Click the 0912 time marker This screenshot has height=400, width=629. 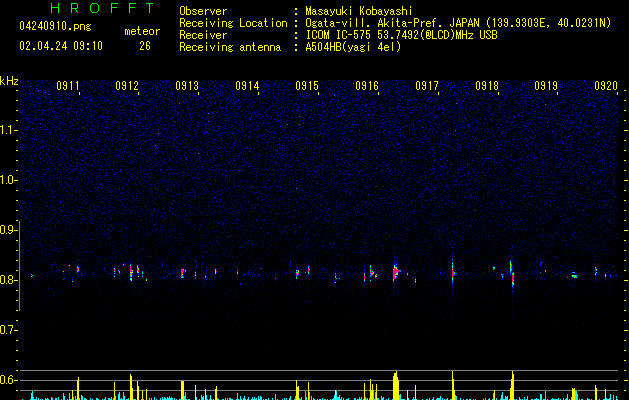tap(127, 86)
